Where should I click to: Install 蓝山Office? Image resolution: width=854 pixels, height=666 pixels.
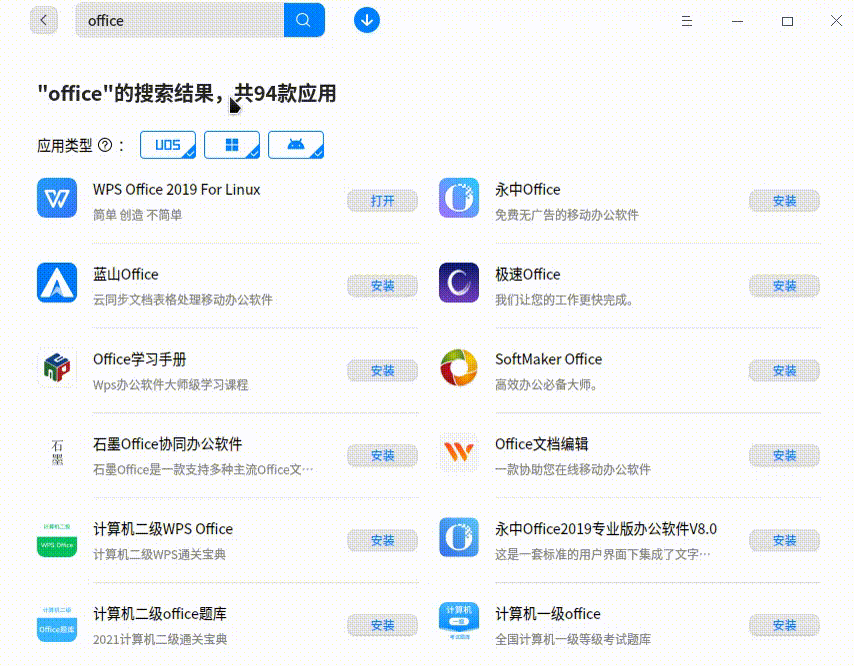(x=382, y=286)
